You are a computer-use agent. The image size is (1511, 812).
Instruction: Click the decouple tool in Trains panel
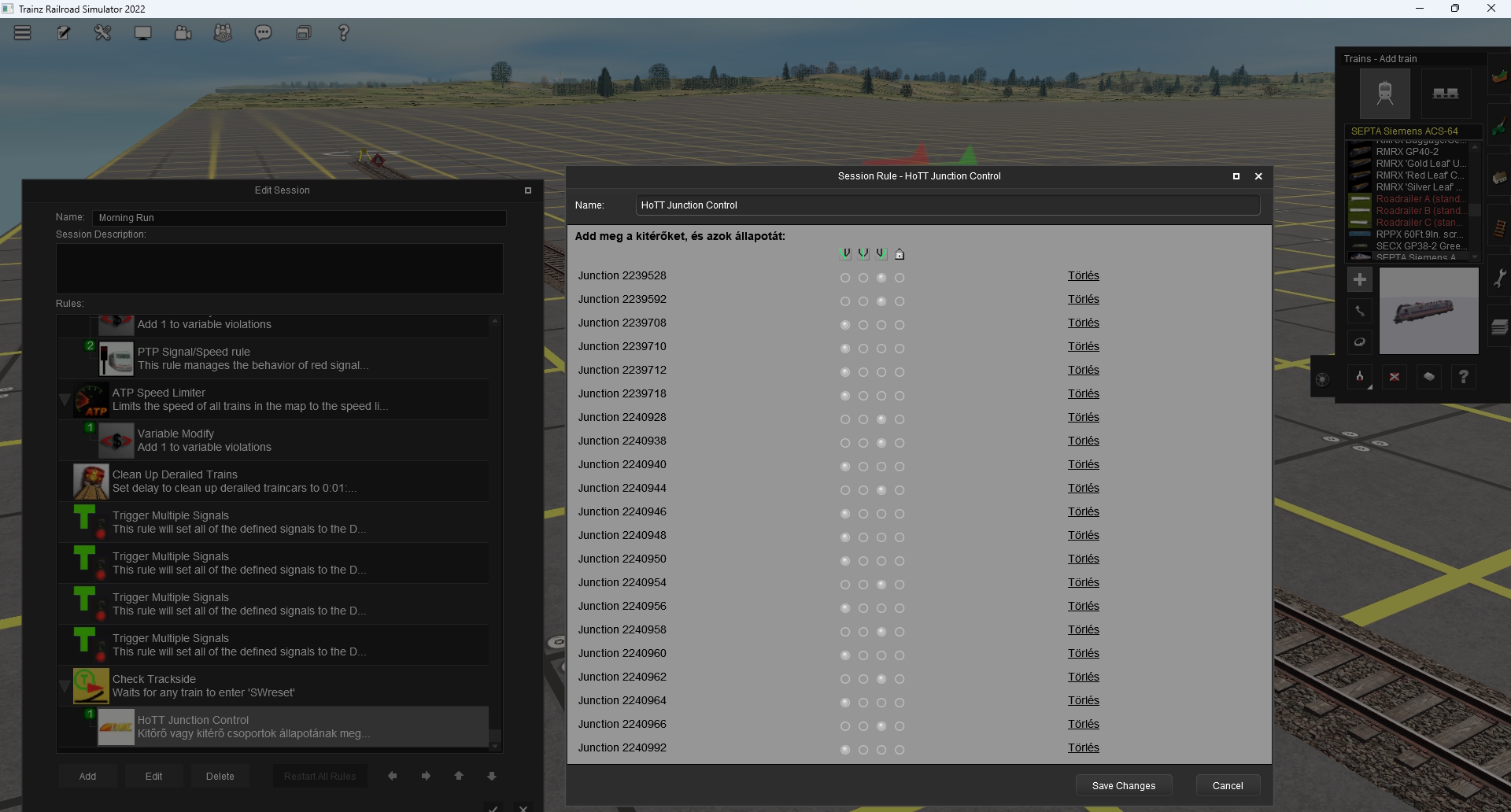tap(1360, 377)
